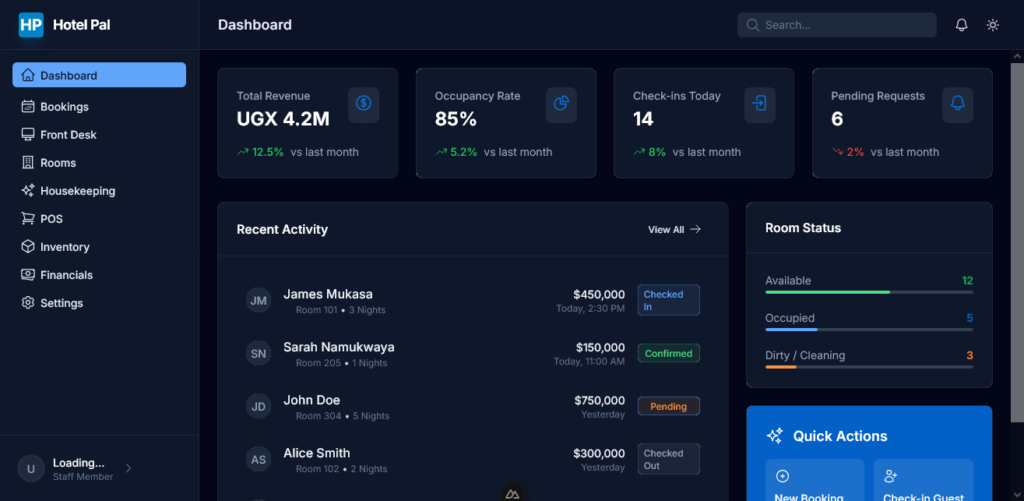The height and width of the screenshot is (501, 1024).
Task: Expand the staff member profile chevron
Action: click(128, 468)
